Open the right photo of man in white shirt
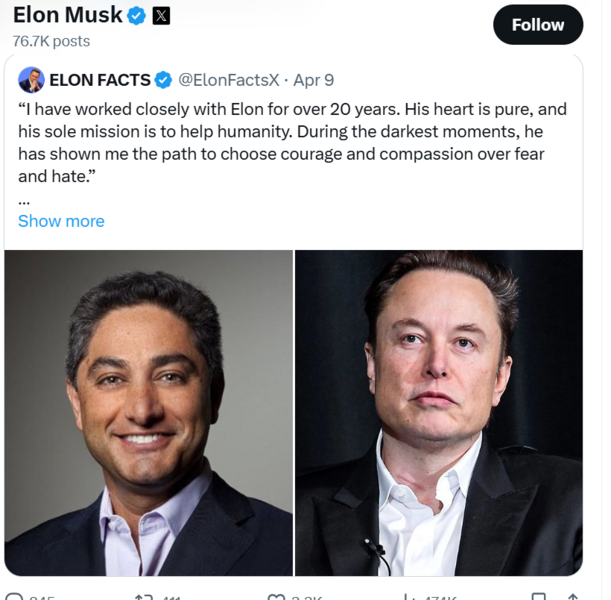611x600 pixels. (x=438, y=412)
